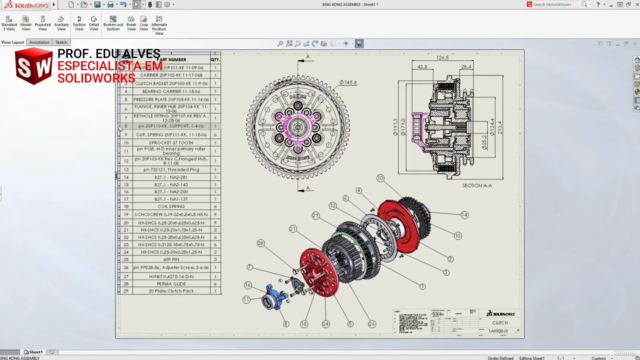Viewport: 640px width, 360px height.
Task: Select the Projected View tool
Action: [x=43, y=23]
